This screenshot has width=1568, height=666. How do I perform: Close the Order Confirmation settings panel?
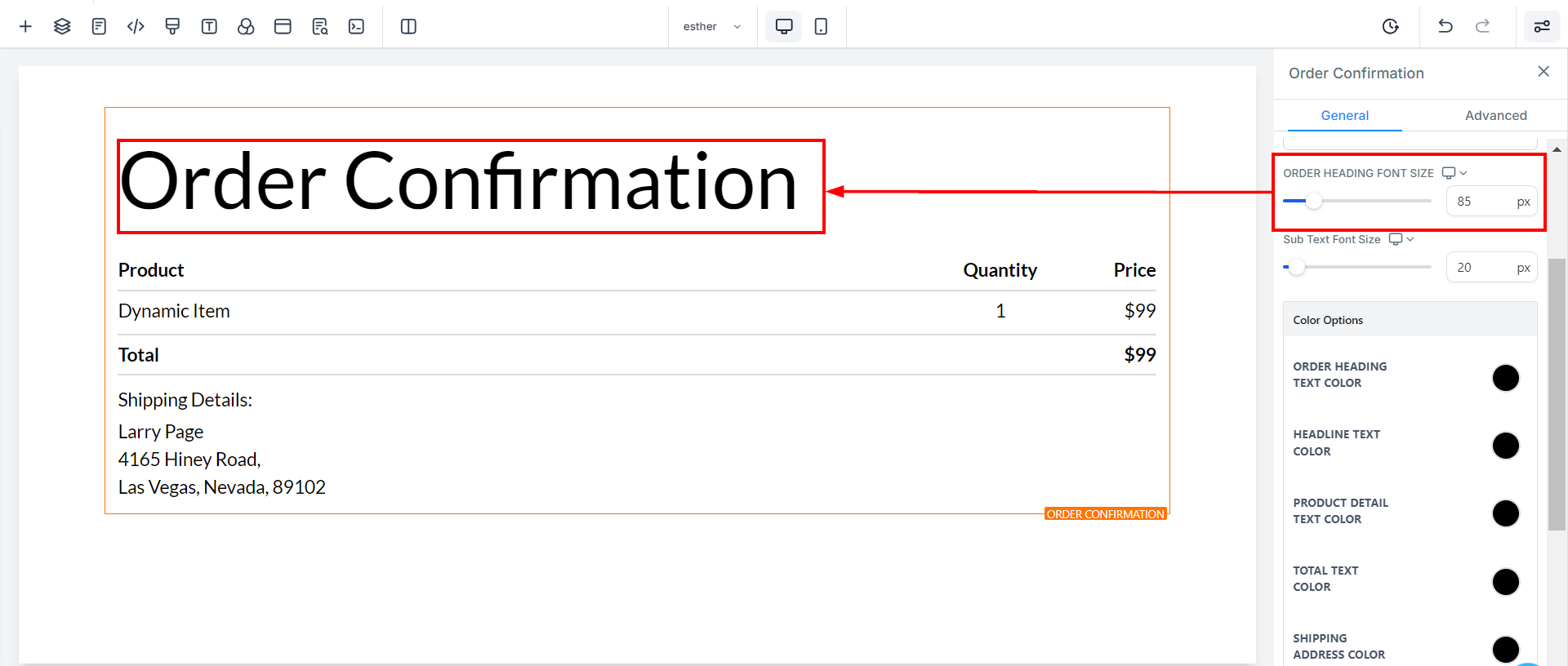[1543, 72]
